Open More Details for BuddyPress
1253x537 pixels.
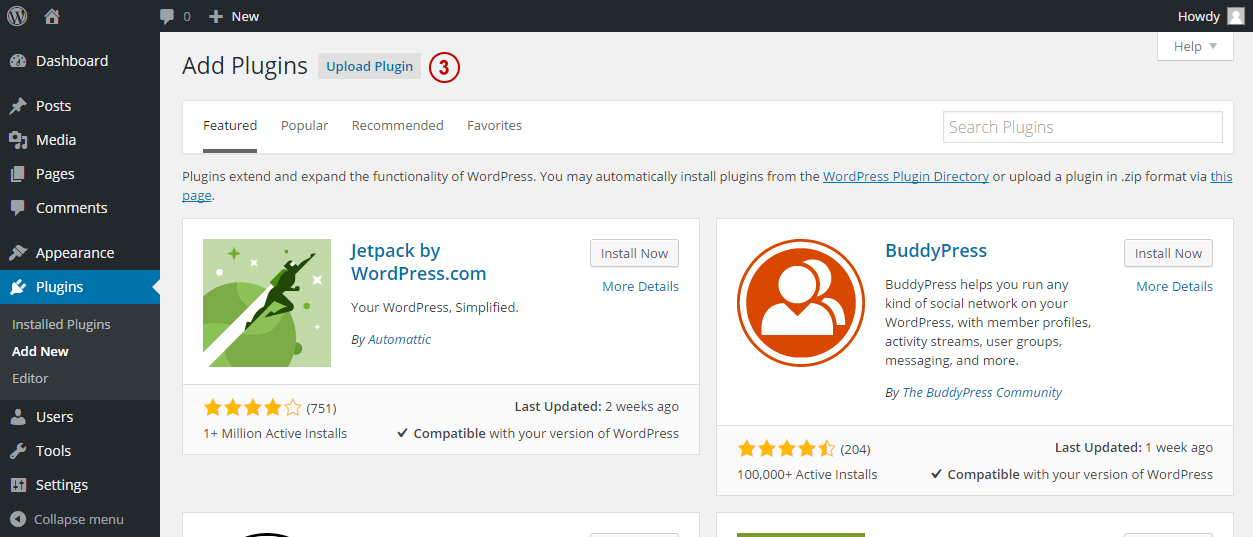pyautogui.click(x=1174, y=286)
